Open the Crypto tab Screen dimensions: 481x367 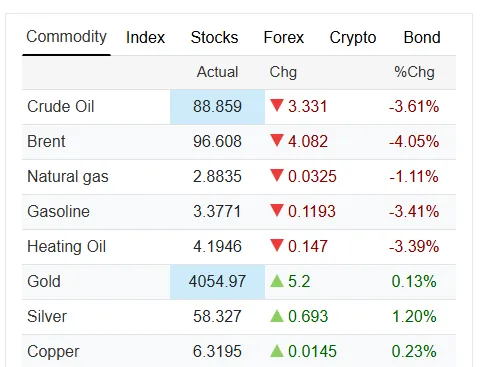click(x=353, y=38)
